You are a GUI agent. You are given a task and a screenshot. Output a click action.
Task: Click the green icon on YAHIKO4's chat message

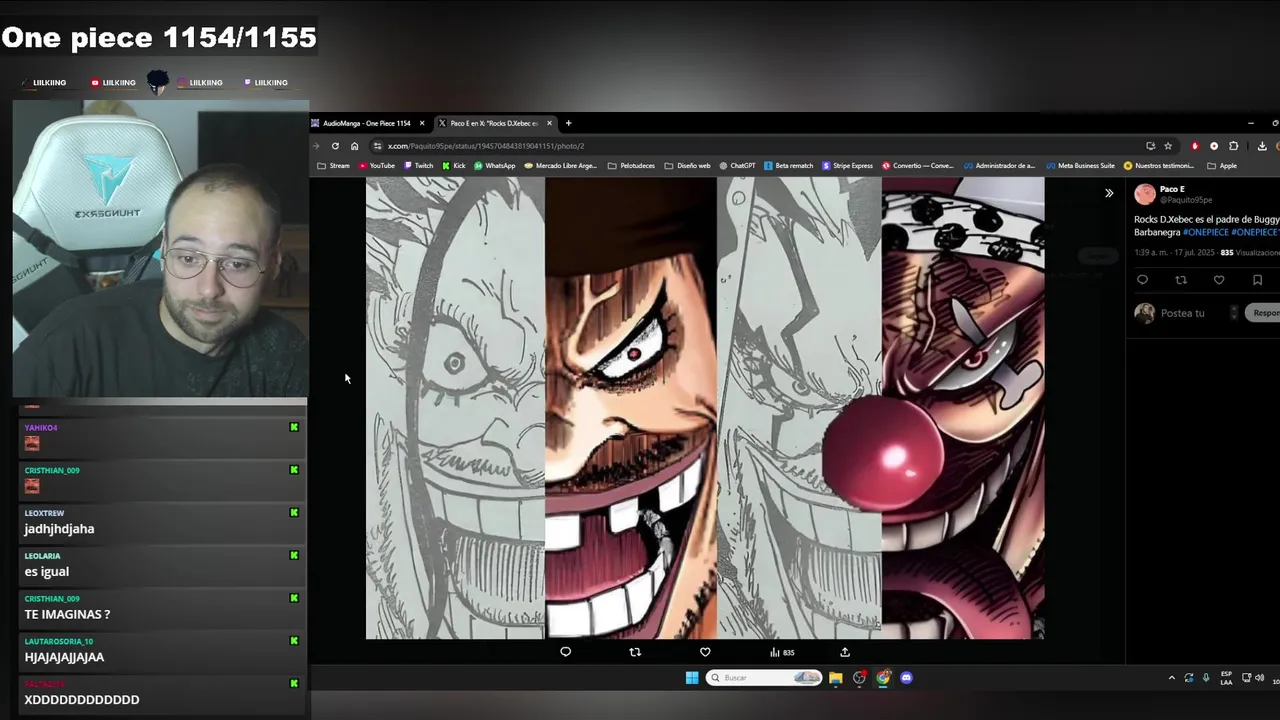click(x=294, y=427)
